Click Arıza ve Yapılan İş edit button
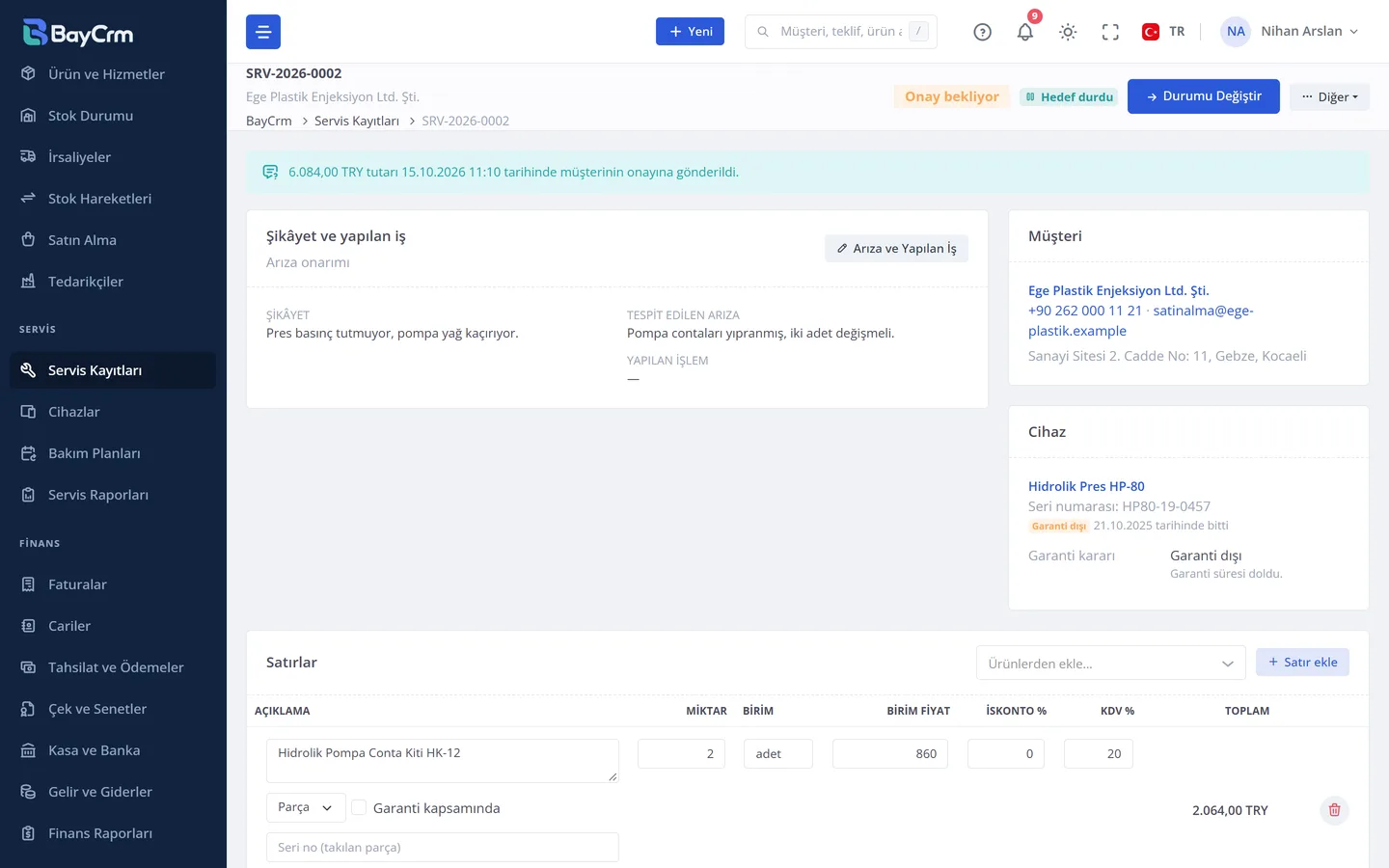The height and width of the screenshot is (868, 1389). pyautogui.click(x=896, y=249)
